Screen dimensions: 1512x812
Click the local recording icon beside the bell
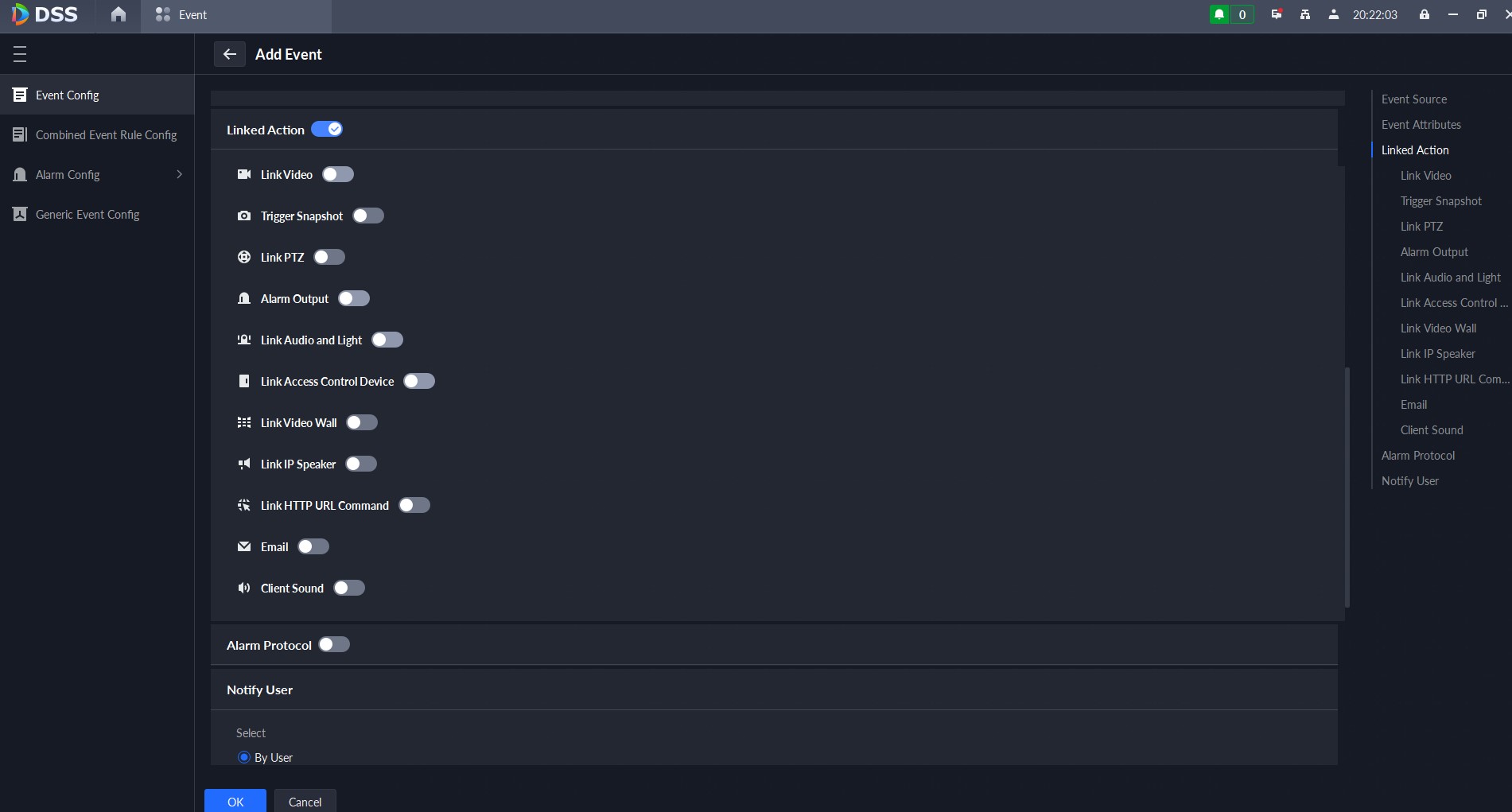click(x=1277, y=14)
